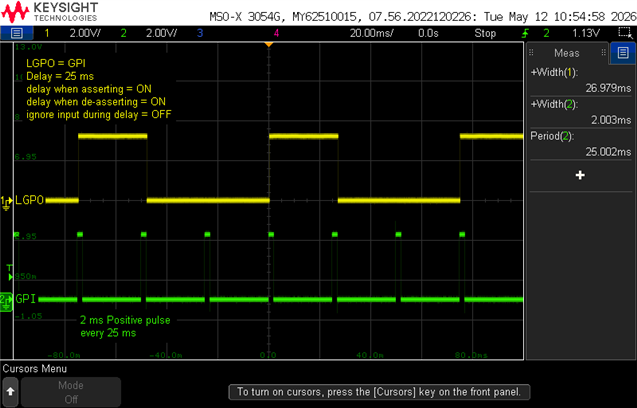Dismiss the cursors key hint message

tap(379, 392)
